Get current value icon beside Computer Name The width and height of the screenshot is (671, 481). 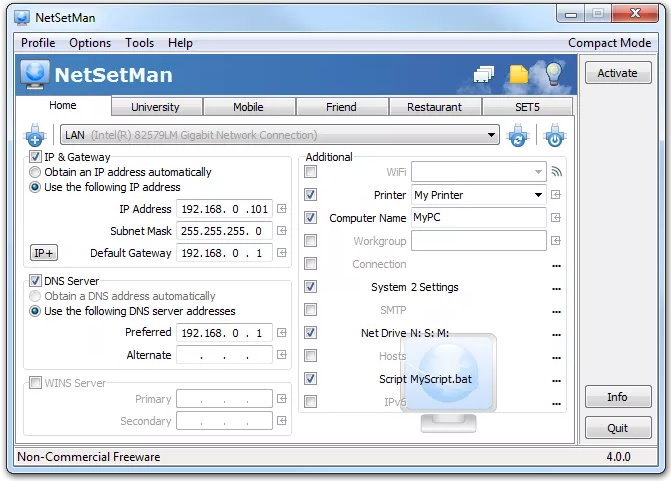tap(556, 218)
